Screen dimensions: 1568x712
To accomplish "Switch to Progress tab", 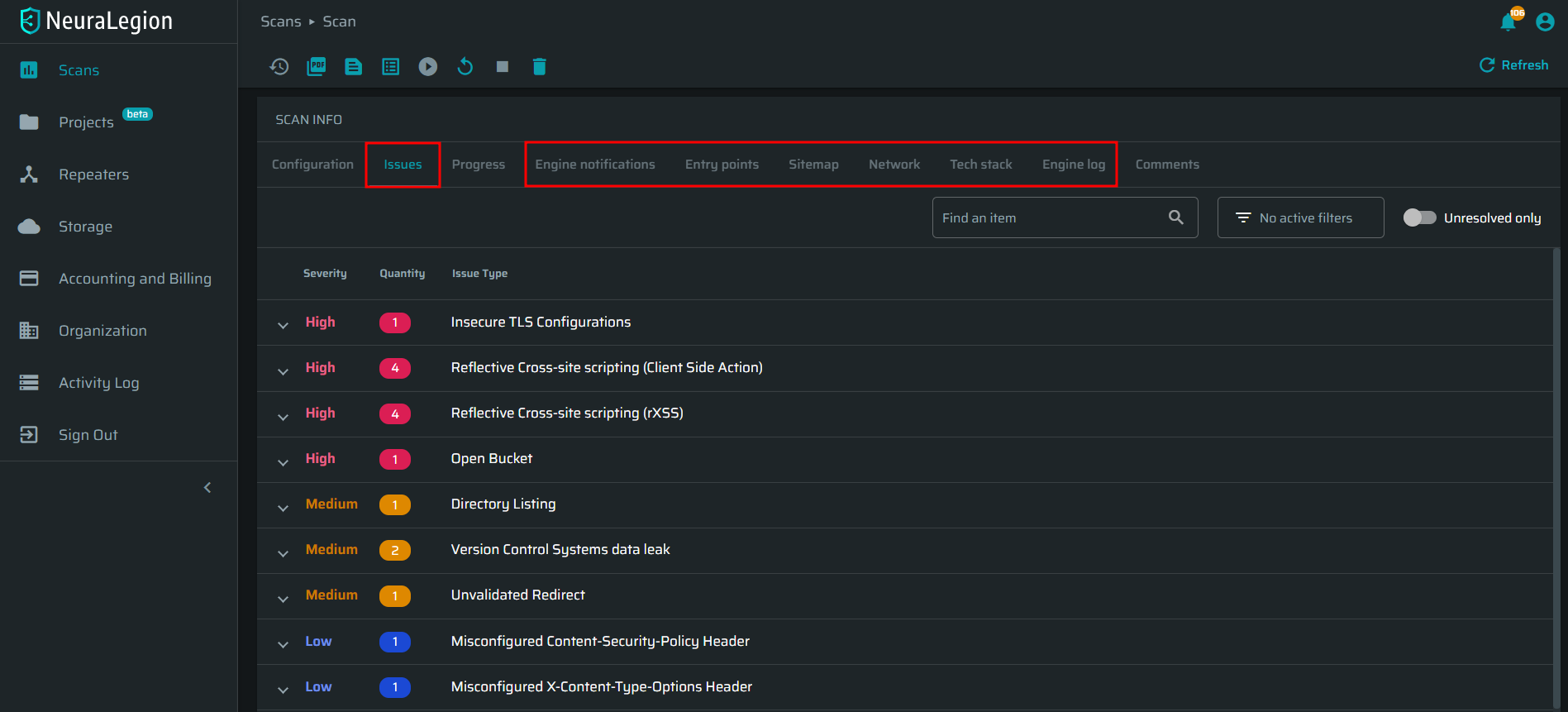I will tap(479, 165).
